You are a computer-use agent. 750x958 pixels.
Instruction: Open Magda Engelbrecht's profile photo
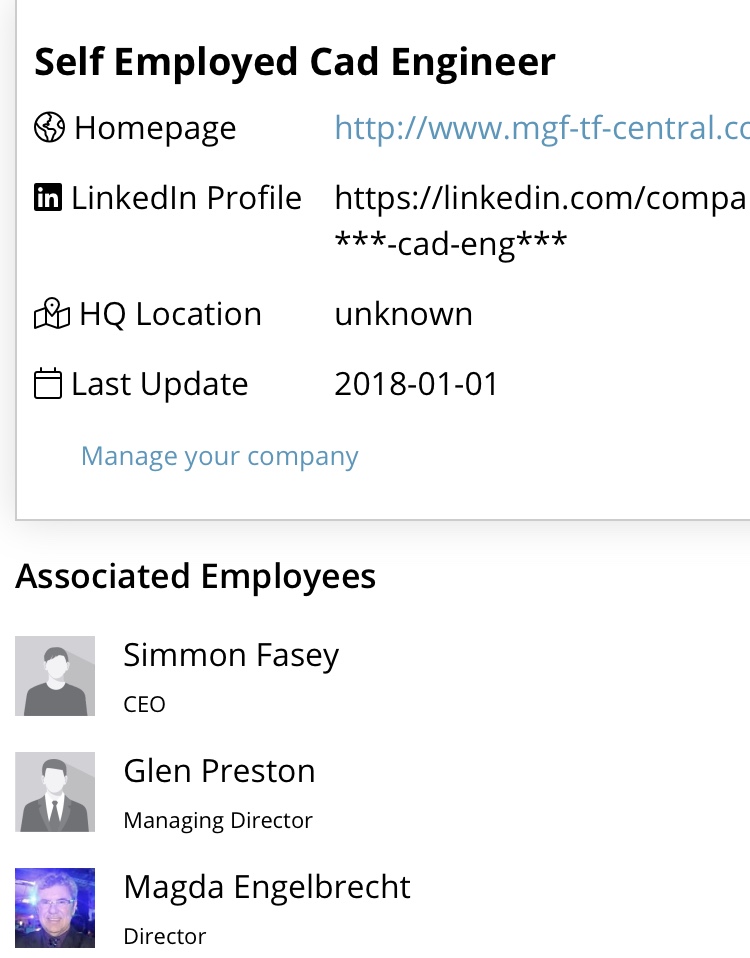[x=55, y=908]
